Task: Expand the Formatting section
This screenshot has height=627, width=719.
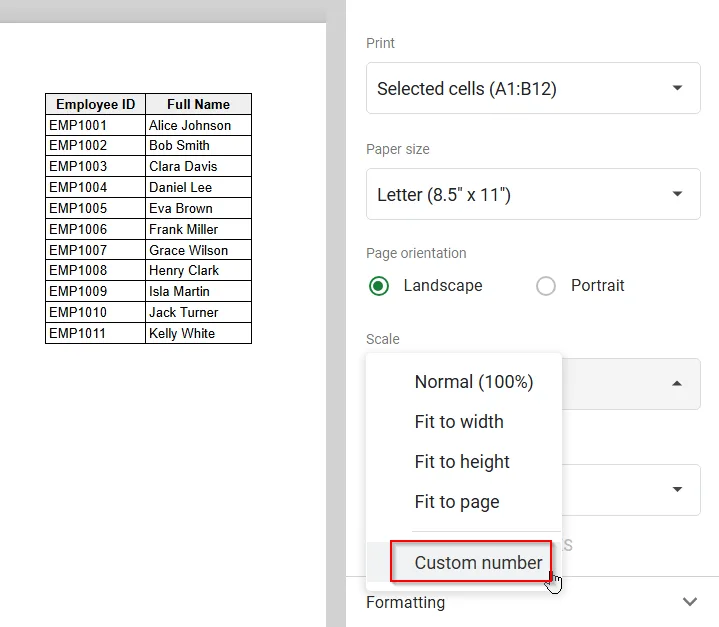Action: pos(532,602)
